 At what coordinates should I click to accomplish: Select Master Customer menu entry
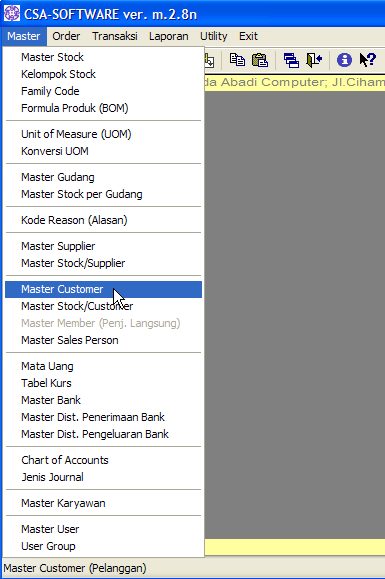point(103,290)
